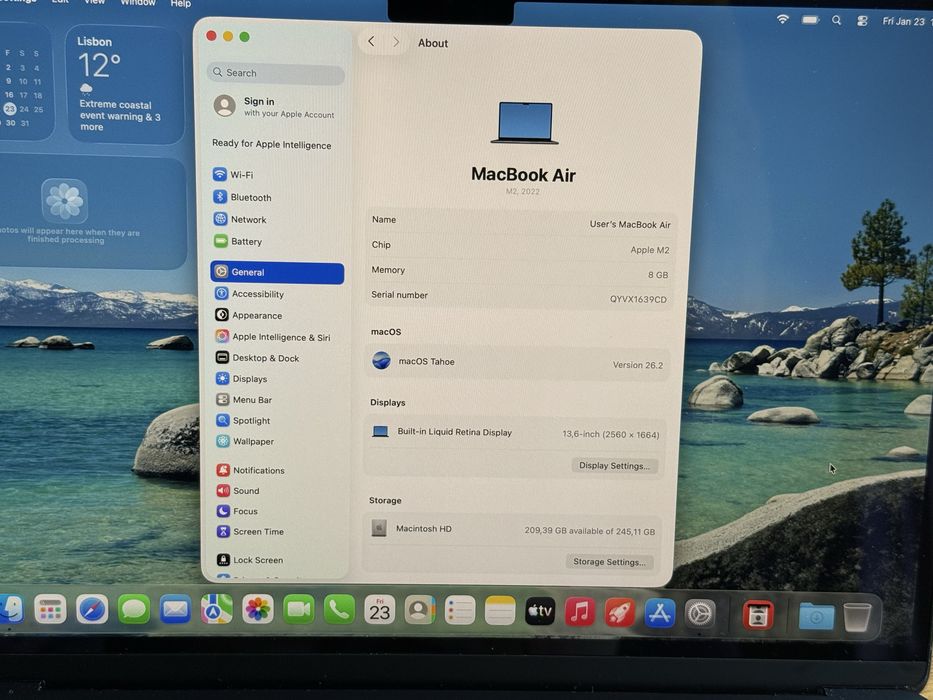
Task: Open the Trash in the Dock
Action: click(857, 618)
